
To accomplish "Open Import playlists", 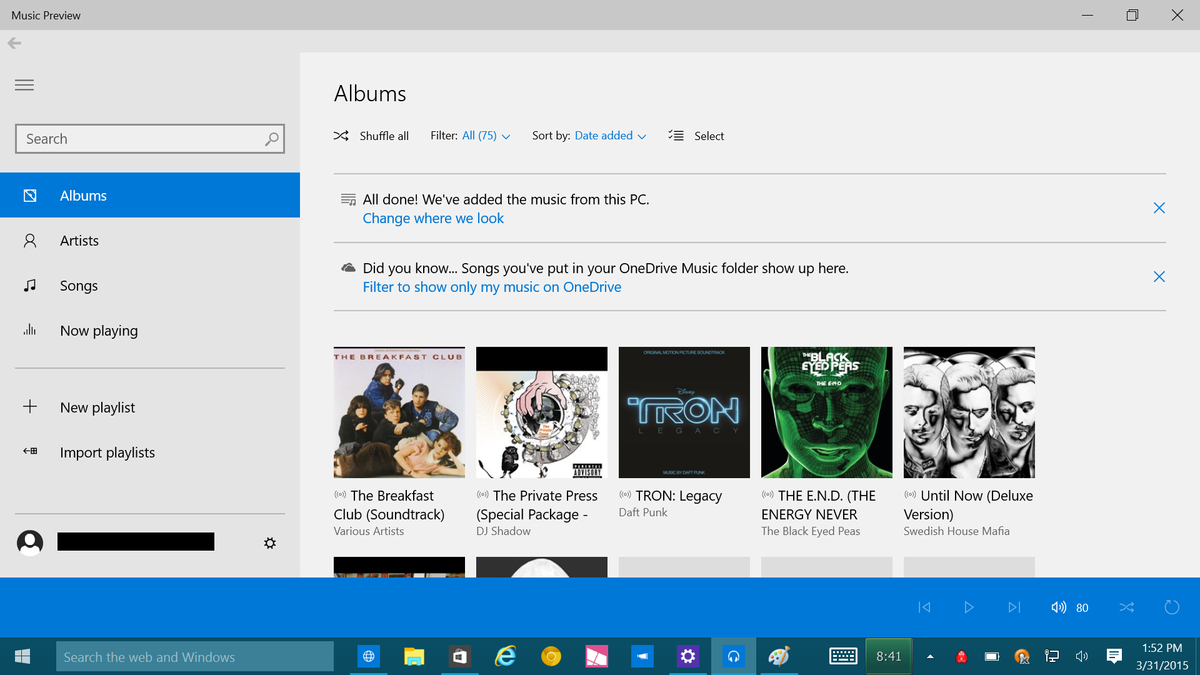I will [106, 452].
